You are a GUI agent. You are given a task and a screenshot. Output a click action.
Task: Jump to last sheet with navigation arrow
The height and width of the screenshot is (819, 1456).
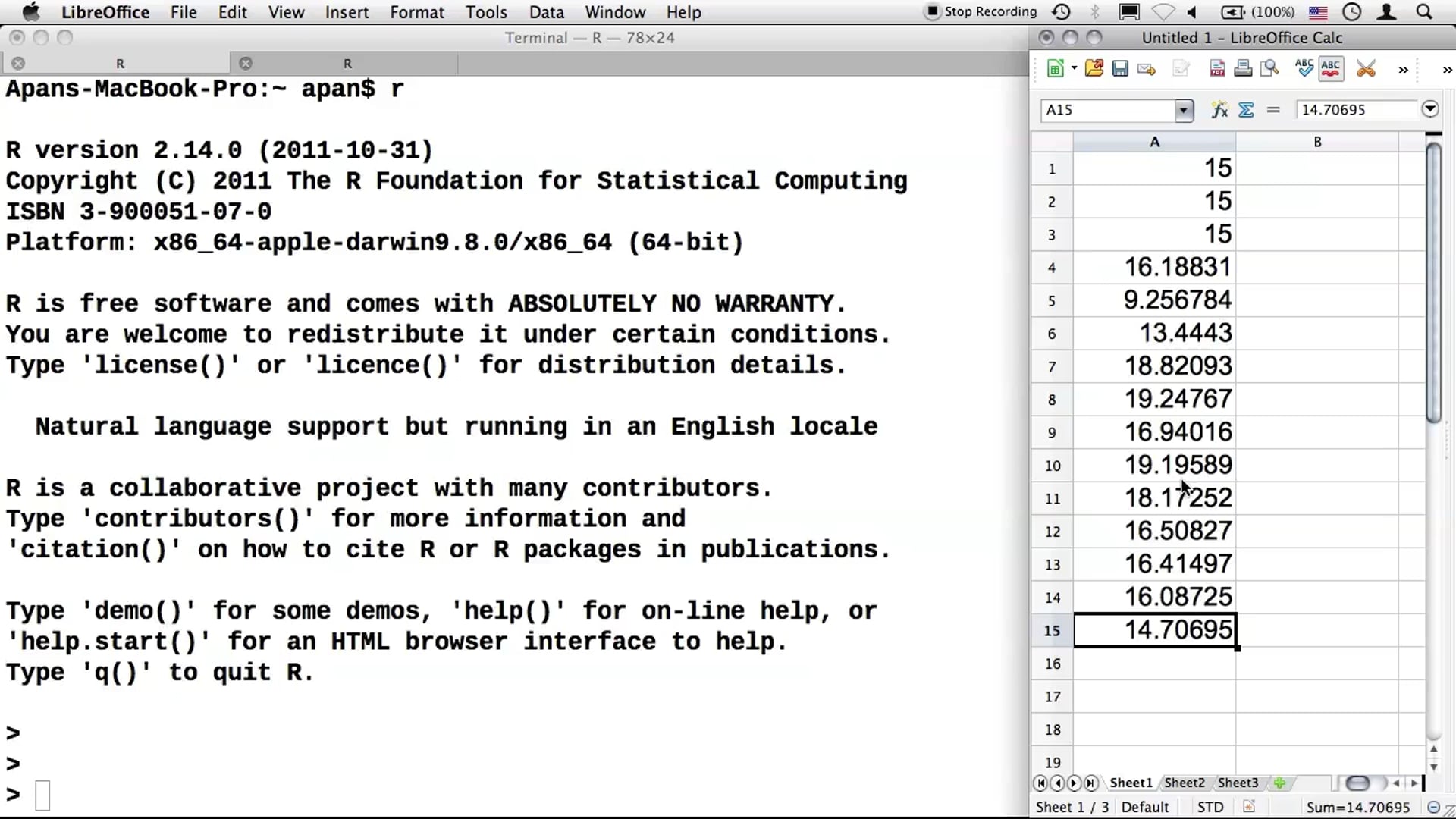1090,783
